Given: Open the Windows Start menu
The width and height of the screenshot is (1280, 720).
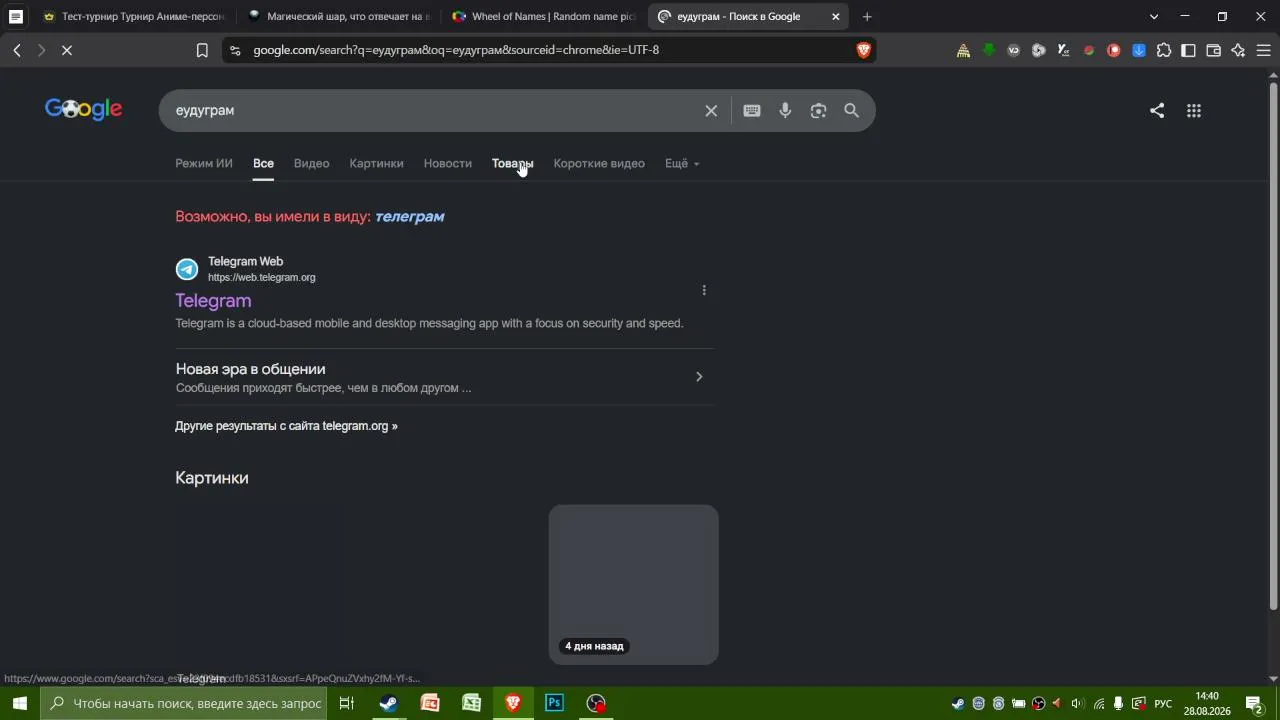Looking at the screenshot, I should pos(19,703).
